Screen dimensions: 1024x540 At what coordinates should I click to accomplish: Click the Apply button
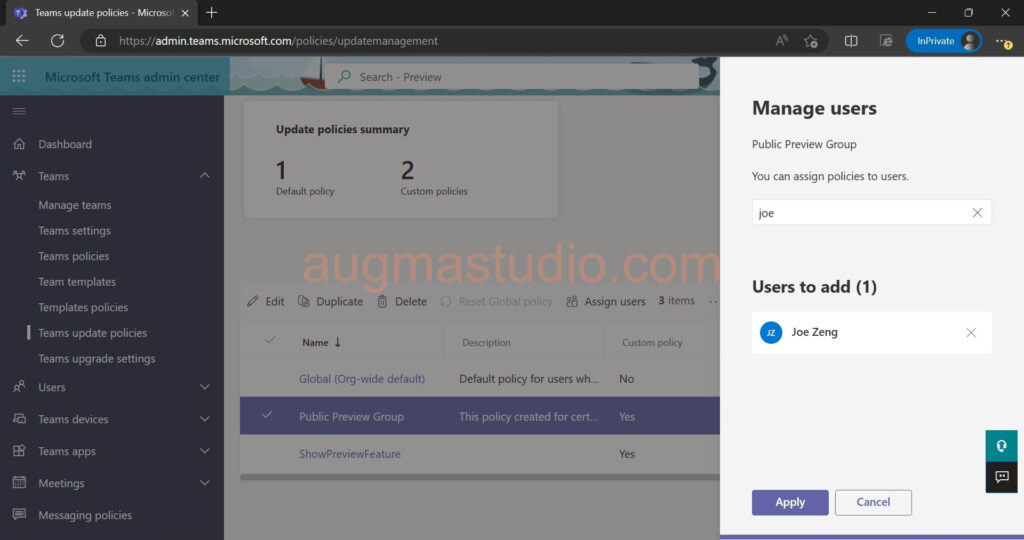(789, 502)
